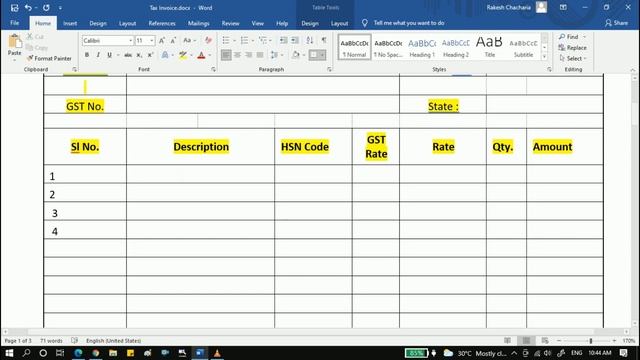Click the Redo/Repeat icon
The height and width of the screenshot is (360, 640).
[x=46, y=8]
